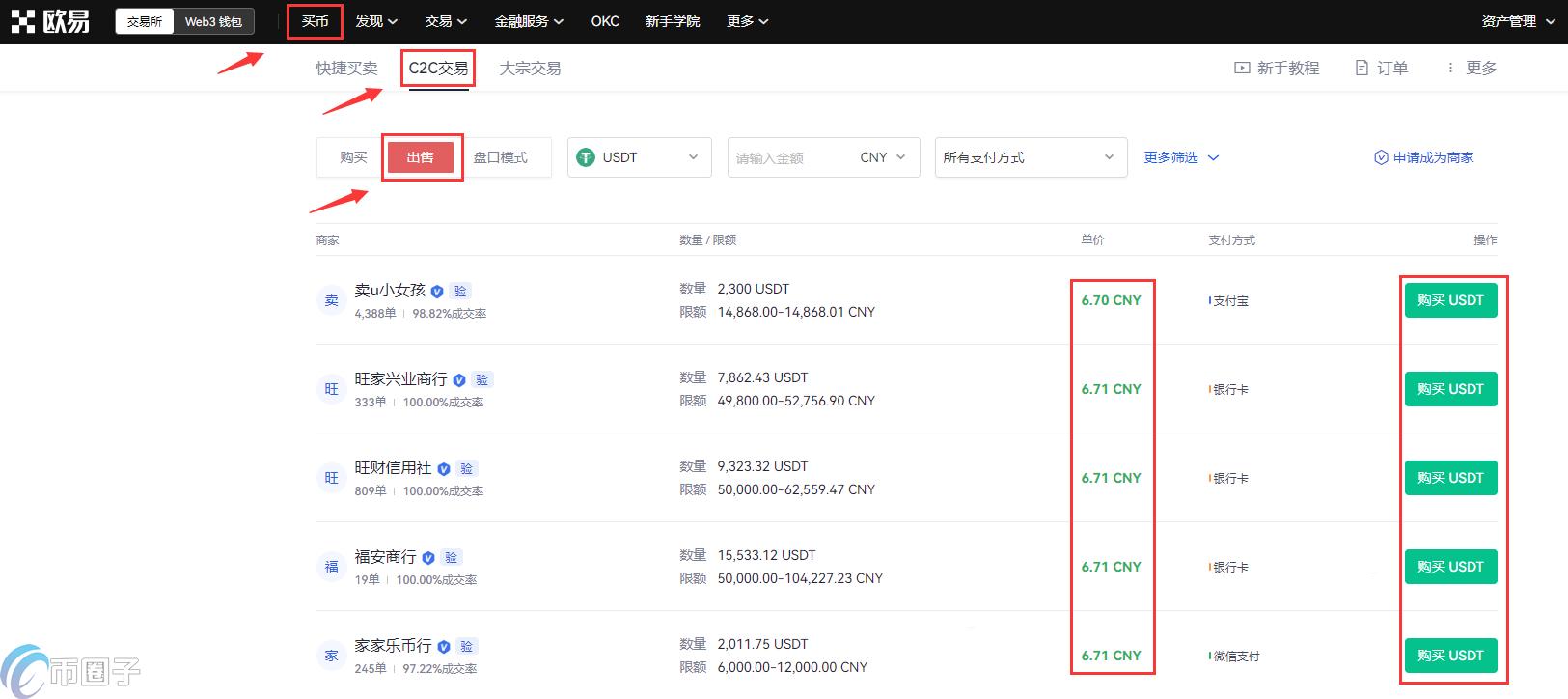This screenshot has height=699, width=1568.
Task: Click 购买 USDT for 旺家兴业商行
Action: pyautogui.click(x=1450, y=389)
